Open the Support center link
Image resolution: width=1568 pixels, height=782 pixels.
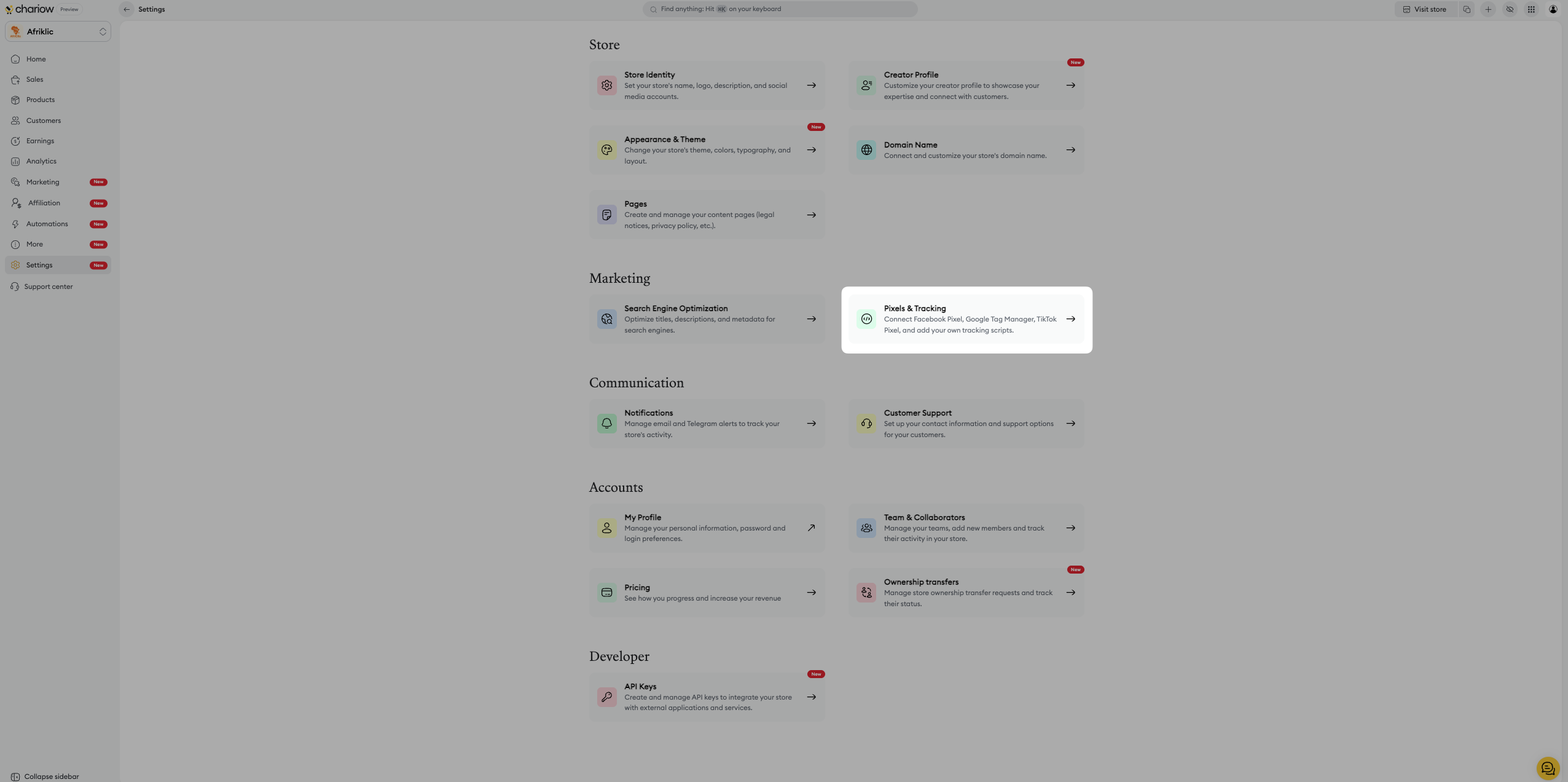pyautogui.click(x=48, y=286)
